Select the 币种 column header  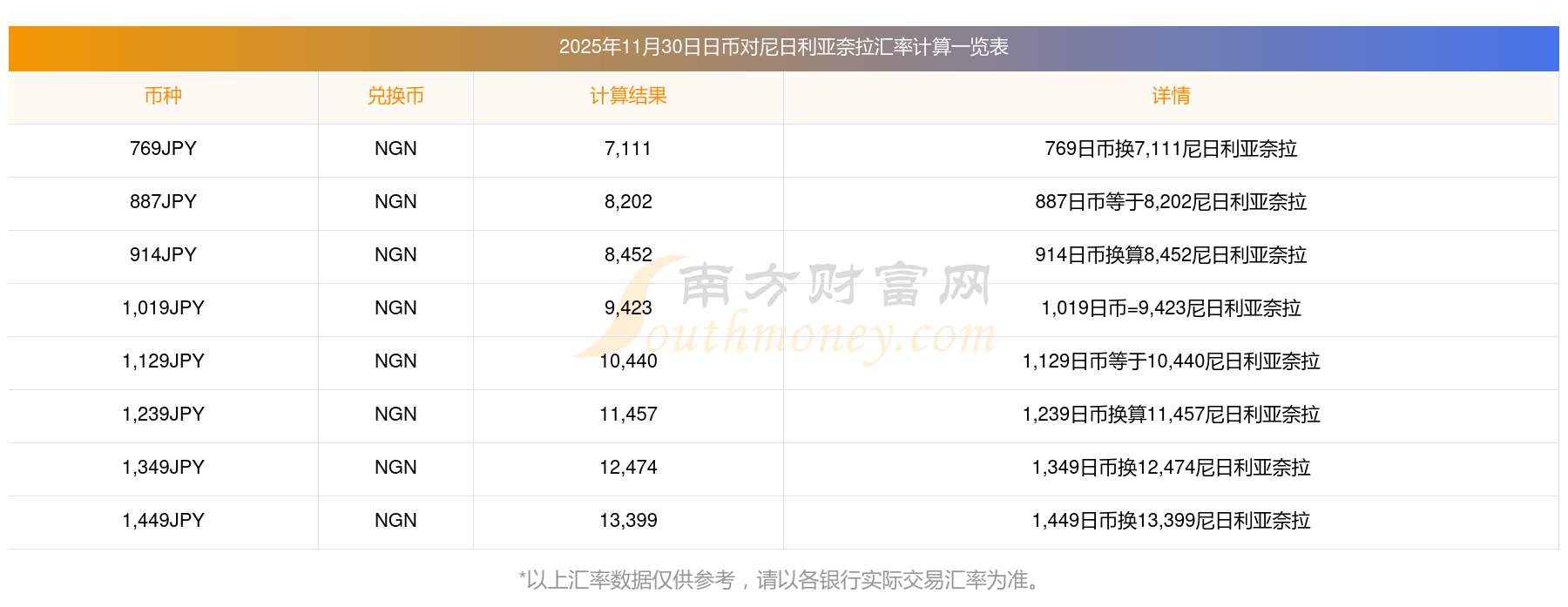pos(163,96)
